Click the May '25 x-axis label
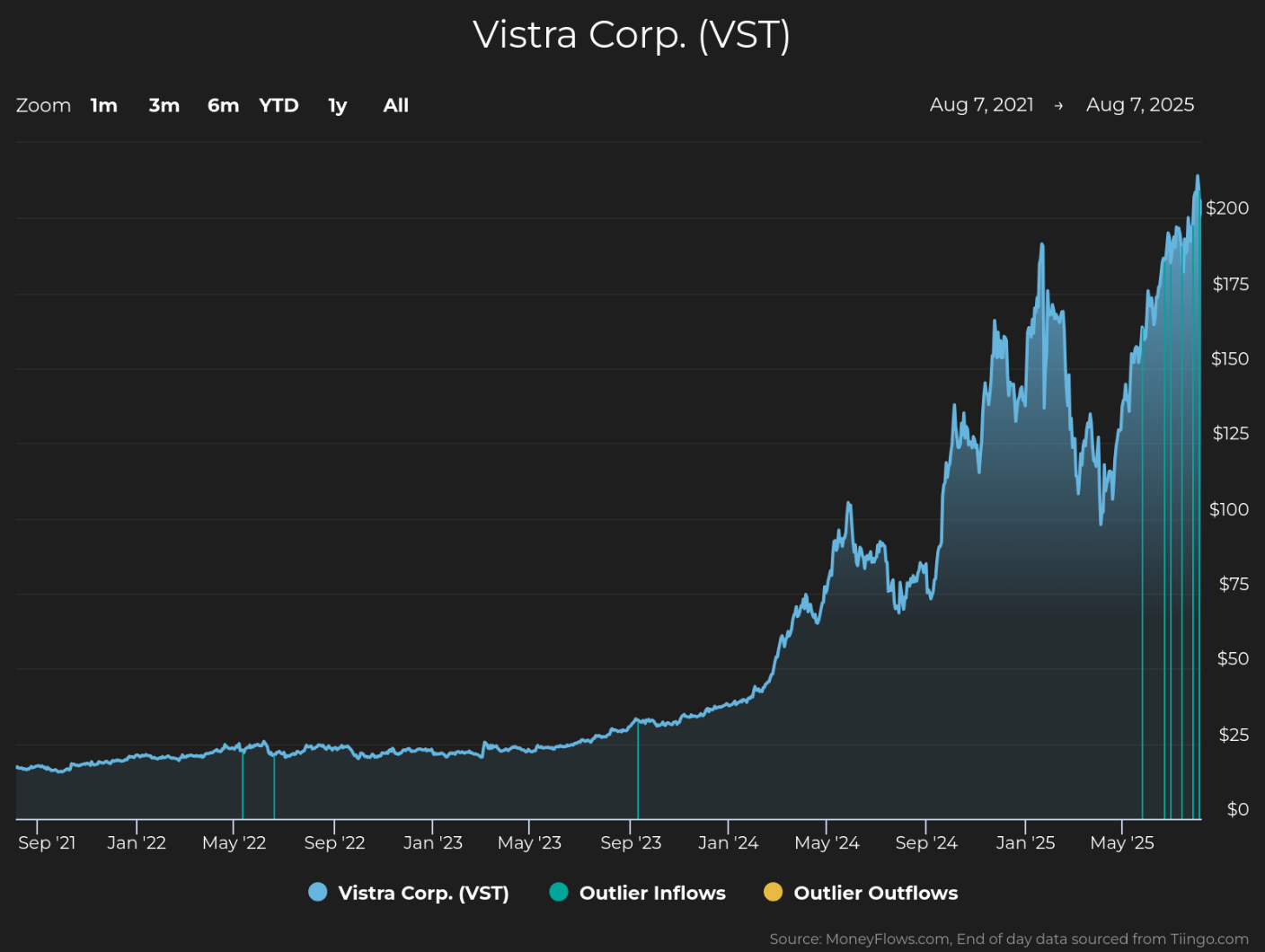The width and height of the screenshot is (1265, 952). pos(1122,843)
